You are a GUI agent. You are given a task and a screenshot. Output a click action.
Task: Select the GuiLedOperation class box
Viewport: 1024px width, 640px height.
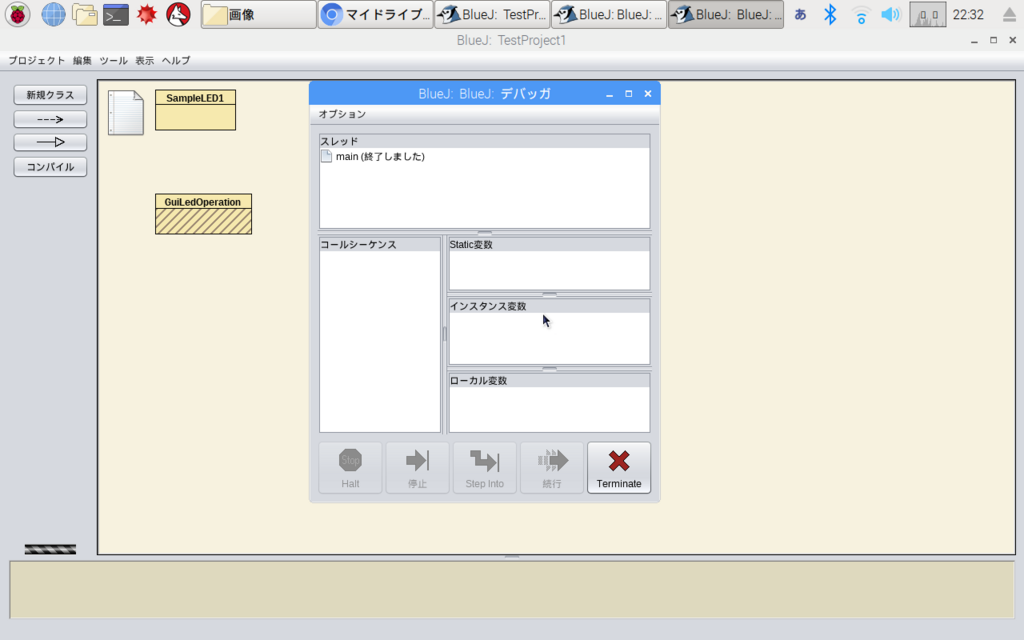[x=203, y=214]
